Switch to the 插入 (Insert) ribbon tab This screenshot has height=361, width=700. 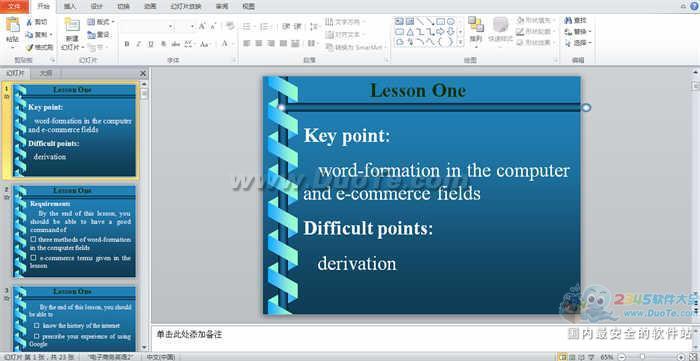click(70, 6)
